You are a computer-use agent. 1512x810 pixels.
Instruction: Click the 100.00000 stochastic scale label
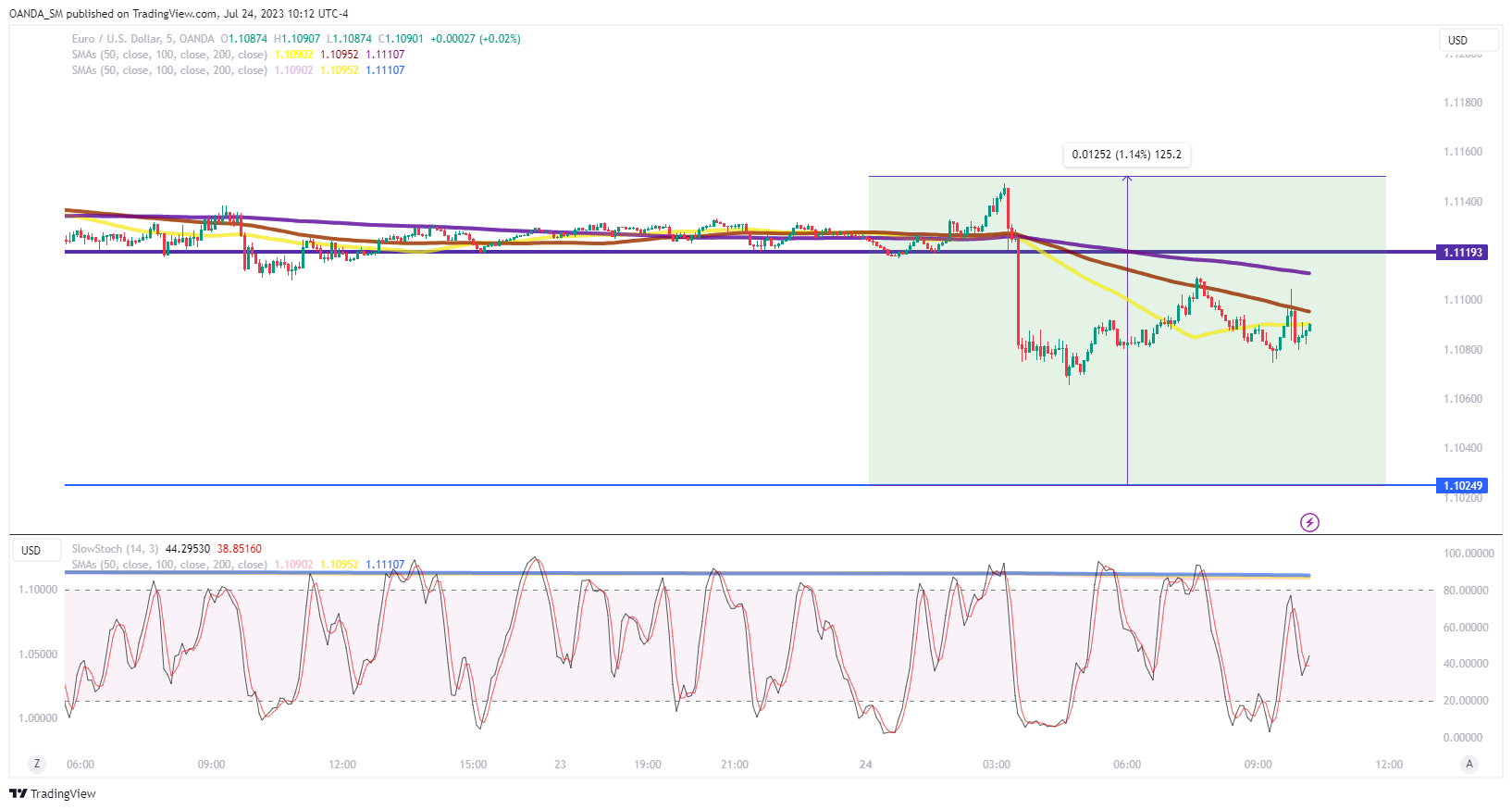tap(1469, 554)
